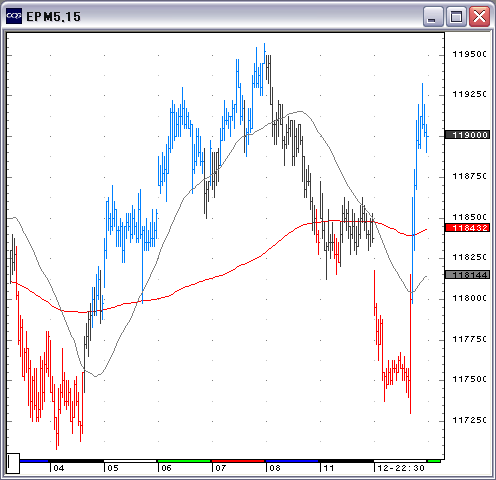Select the 12-22:30 time marker
This screenshot has height=480, width=496.
[401, 468]
